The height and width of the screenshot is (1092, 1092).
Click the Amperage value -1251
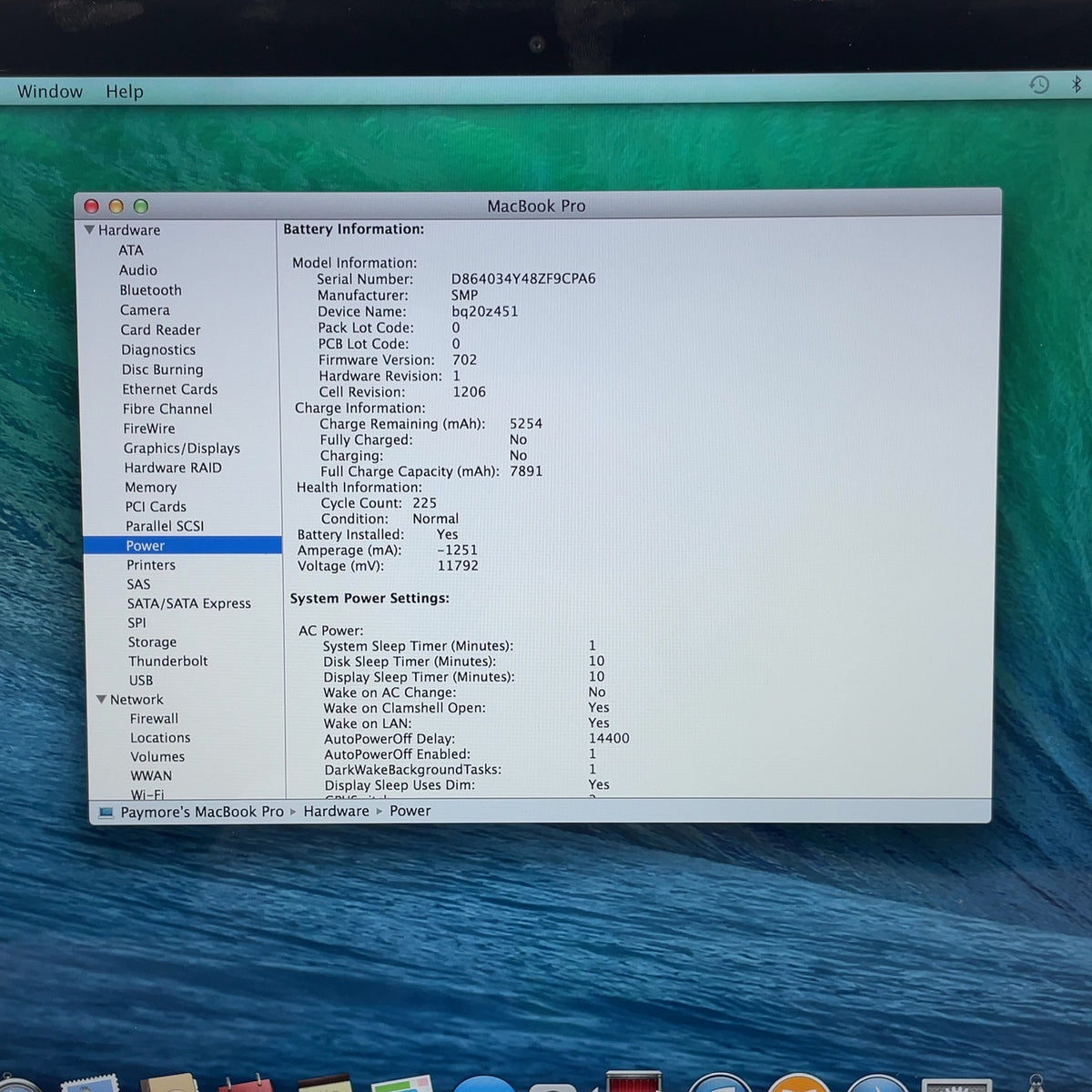(x=457, y=551)
